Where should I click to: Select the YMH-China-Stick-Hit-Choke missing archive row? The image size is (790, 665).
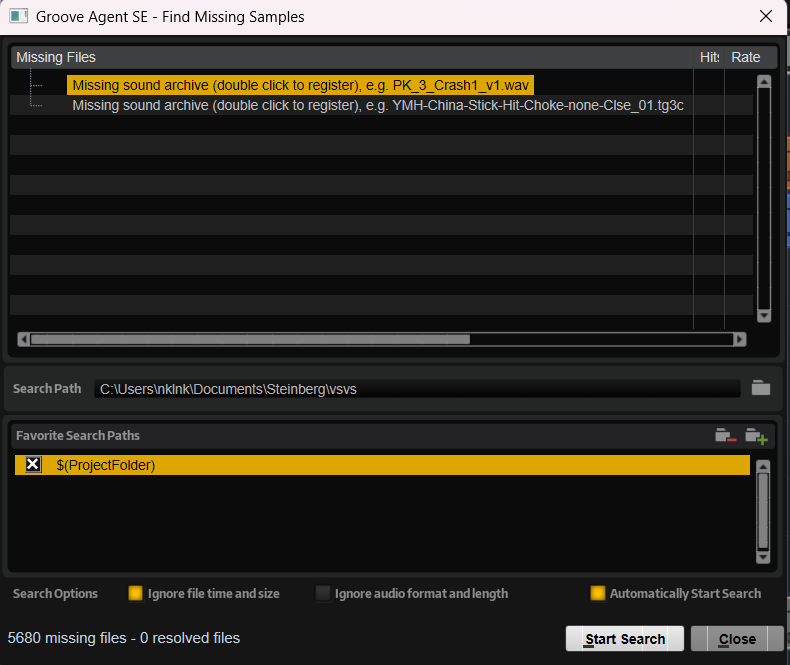point(378,105)
